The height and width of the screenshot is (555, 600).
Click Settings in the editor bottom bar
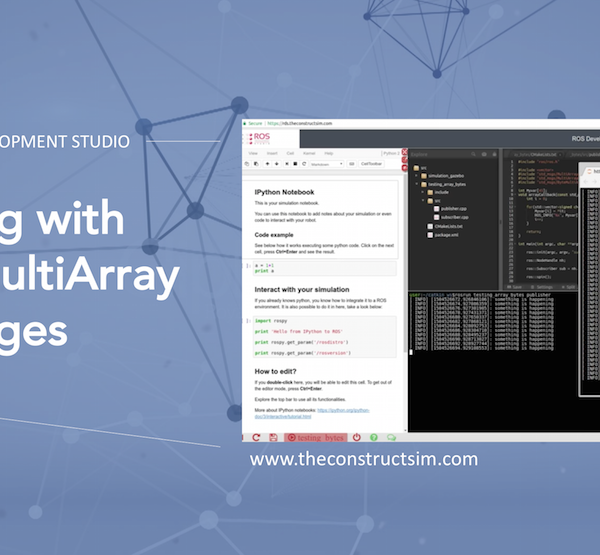click(542, 287)
